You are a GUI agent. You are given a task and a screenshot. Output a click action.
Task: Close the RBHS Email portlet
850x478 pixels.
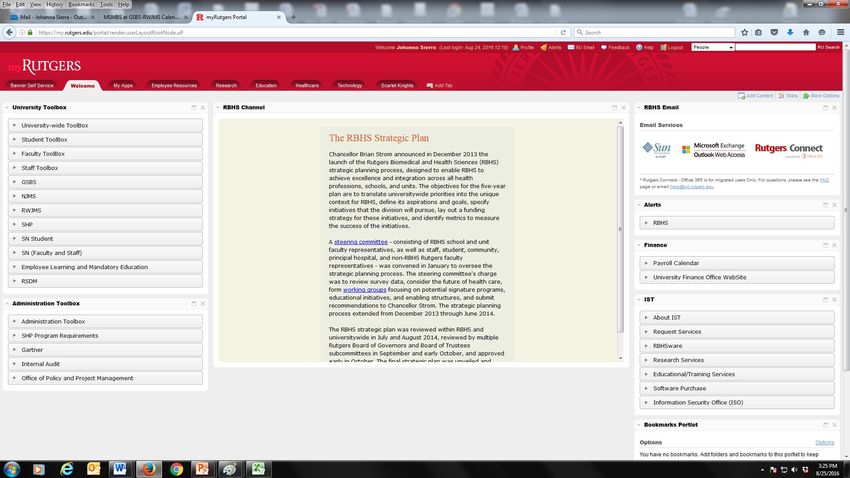tap(834, 107)
